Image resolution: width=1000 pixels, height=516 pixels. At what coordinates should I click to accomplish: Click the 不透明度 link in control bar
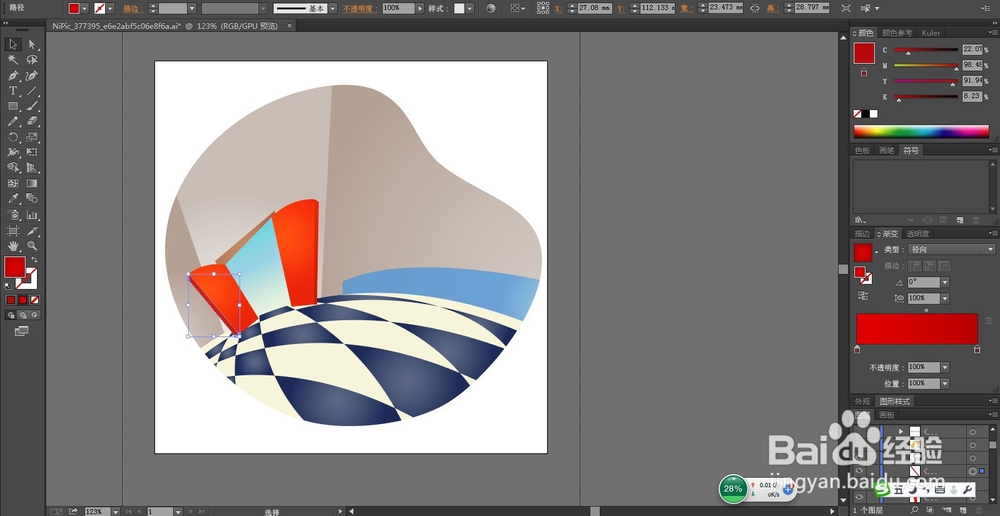[x=360, y=9]
